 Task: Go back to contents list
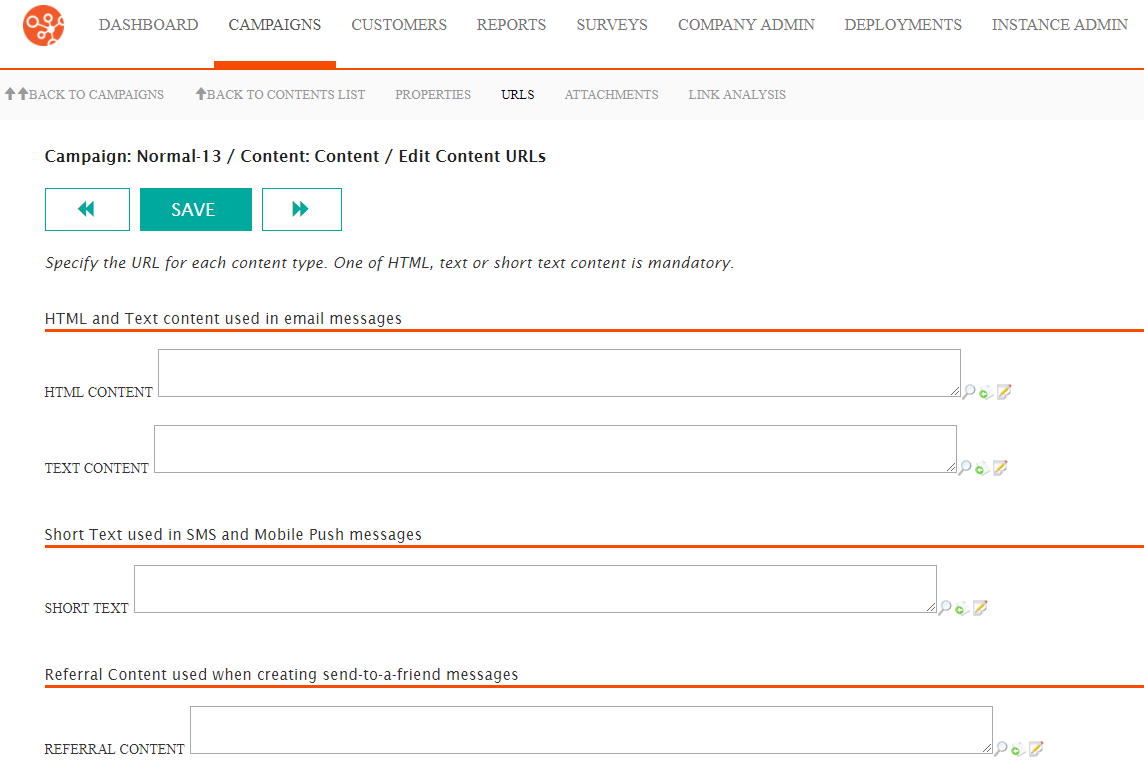281,94
